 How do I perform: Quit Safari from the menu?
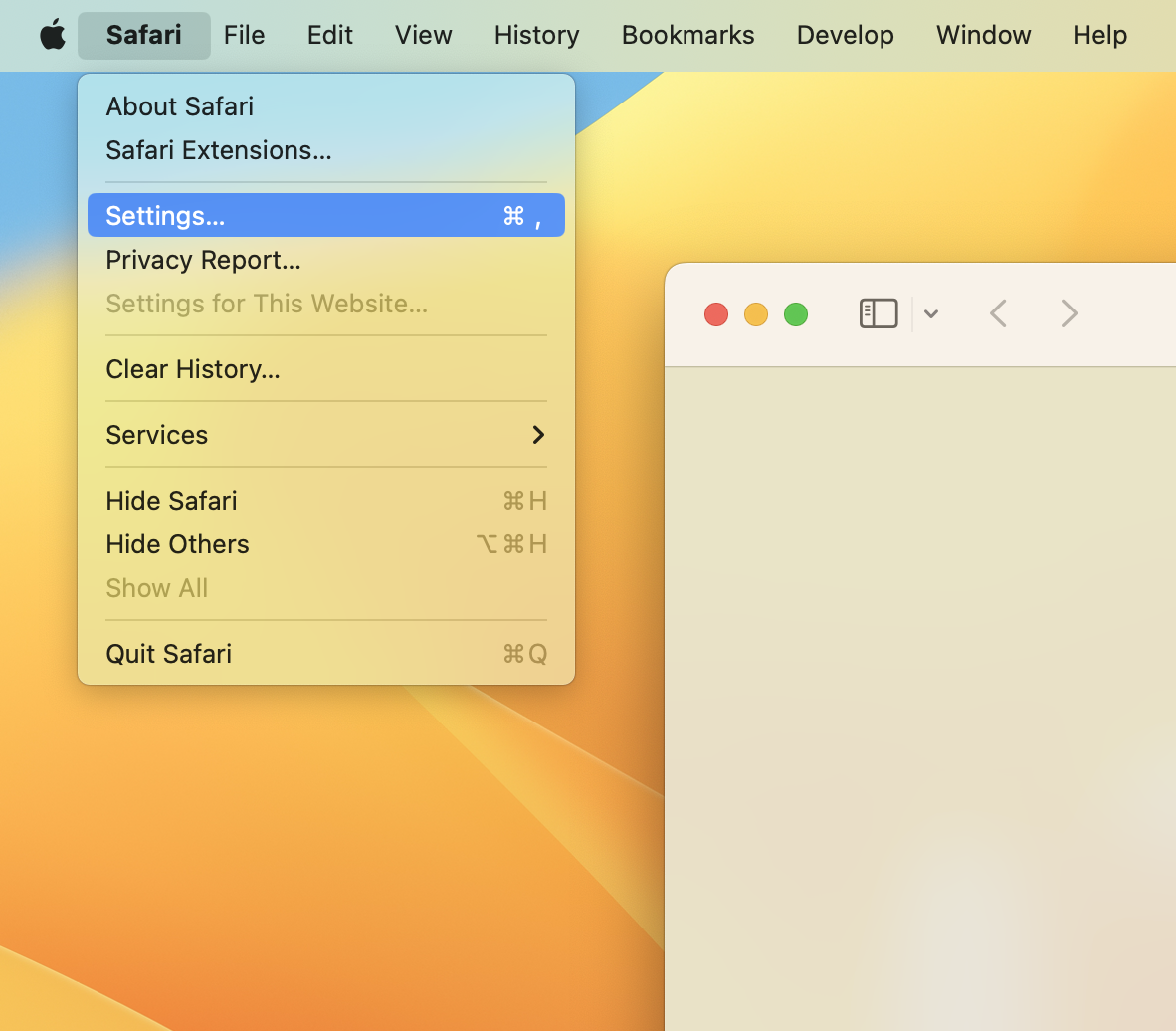pyautogui.click(x=169, y=654)
